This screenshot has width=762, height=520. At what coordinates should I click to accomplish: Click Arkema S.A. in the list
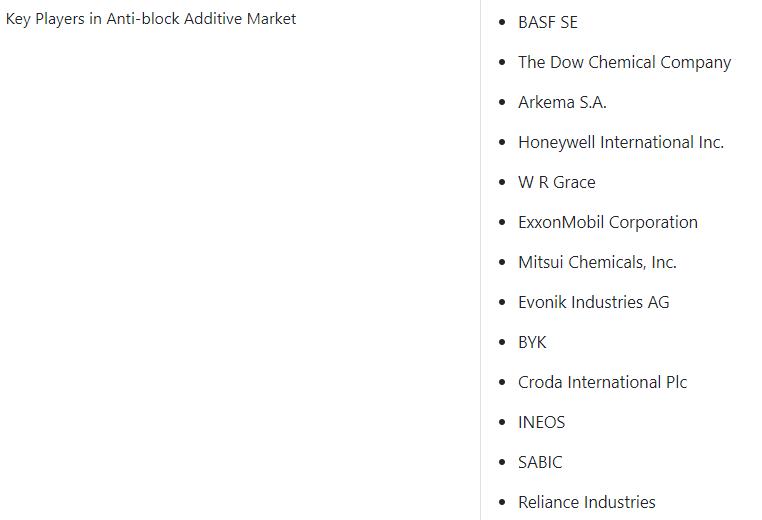pyautogui.click(x=562, y=103)
